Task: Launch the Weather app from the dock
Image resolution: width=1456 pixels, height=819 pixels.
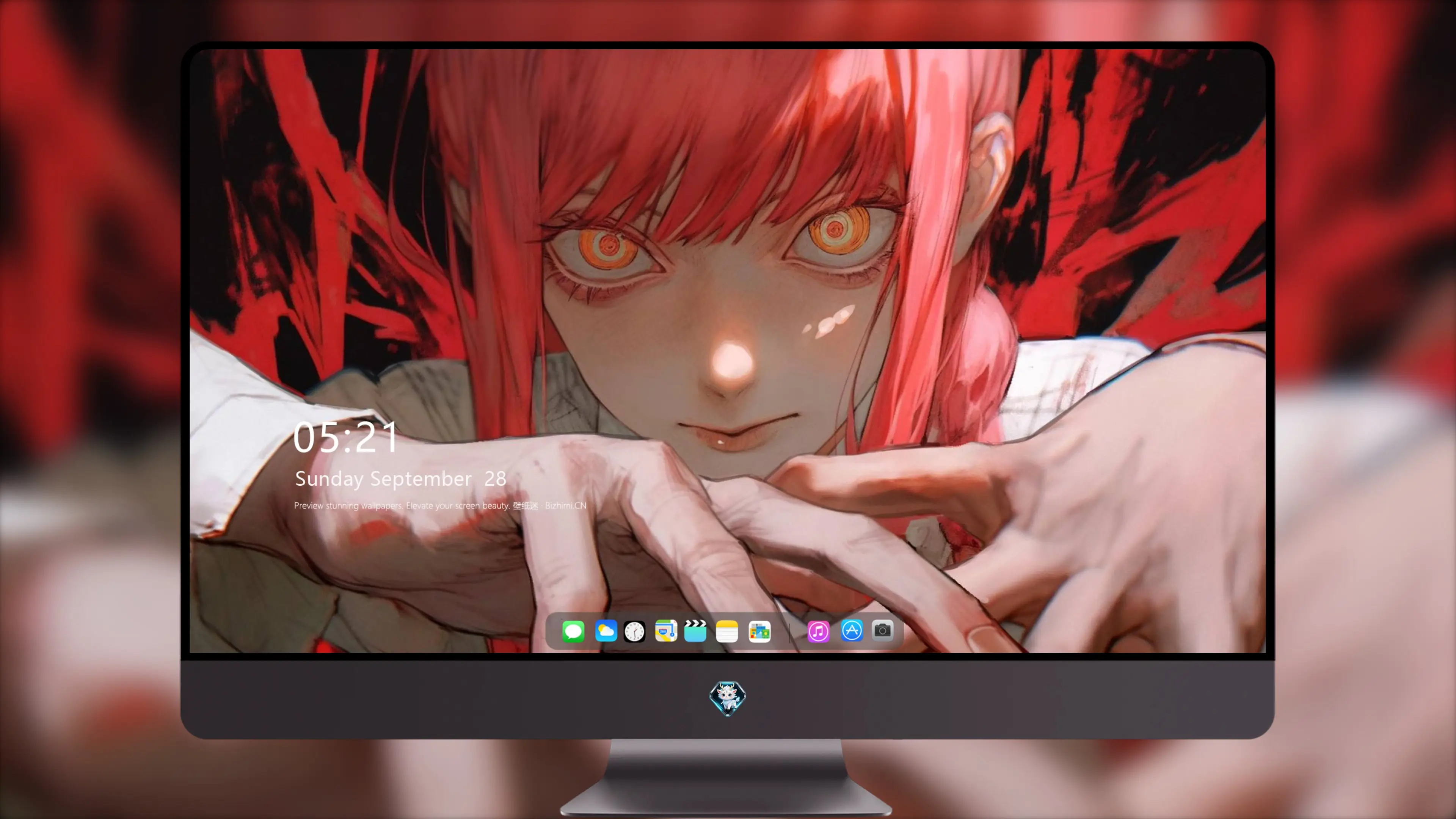Action: coord(606,631)
